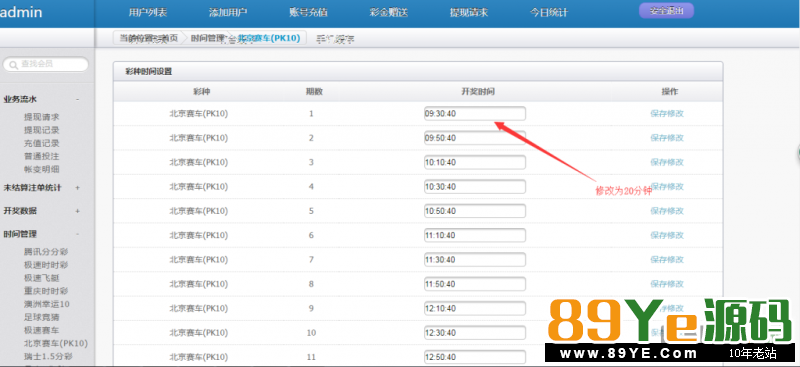Edit the draw time field 12:30:40

click(474, 333)
